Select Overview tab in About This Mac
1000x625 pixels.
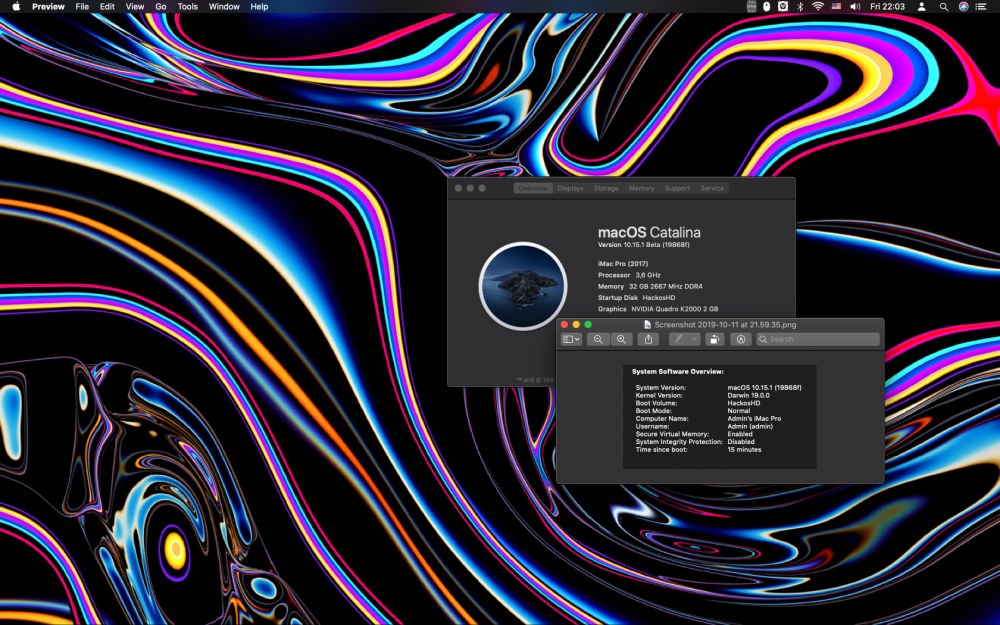point(533,188)
